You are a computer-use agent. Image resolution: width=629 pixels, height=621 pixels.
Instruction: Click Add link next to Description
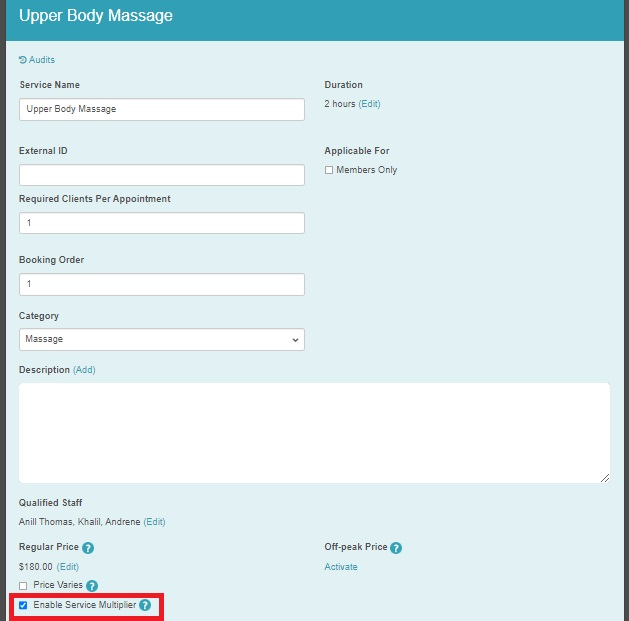pos(84,370)
